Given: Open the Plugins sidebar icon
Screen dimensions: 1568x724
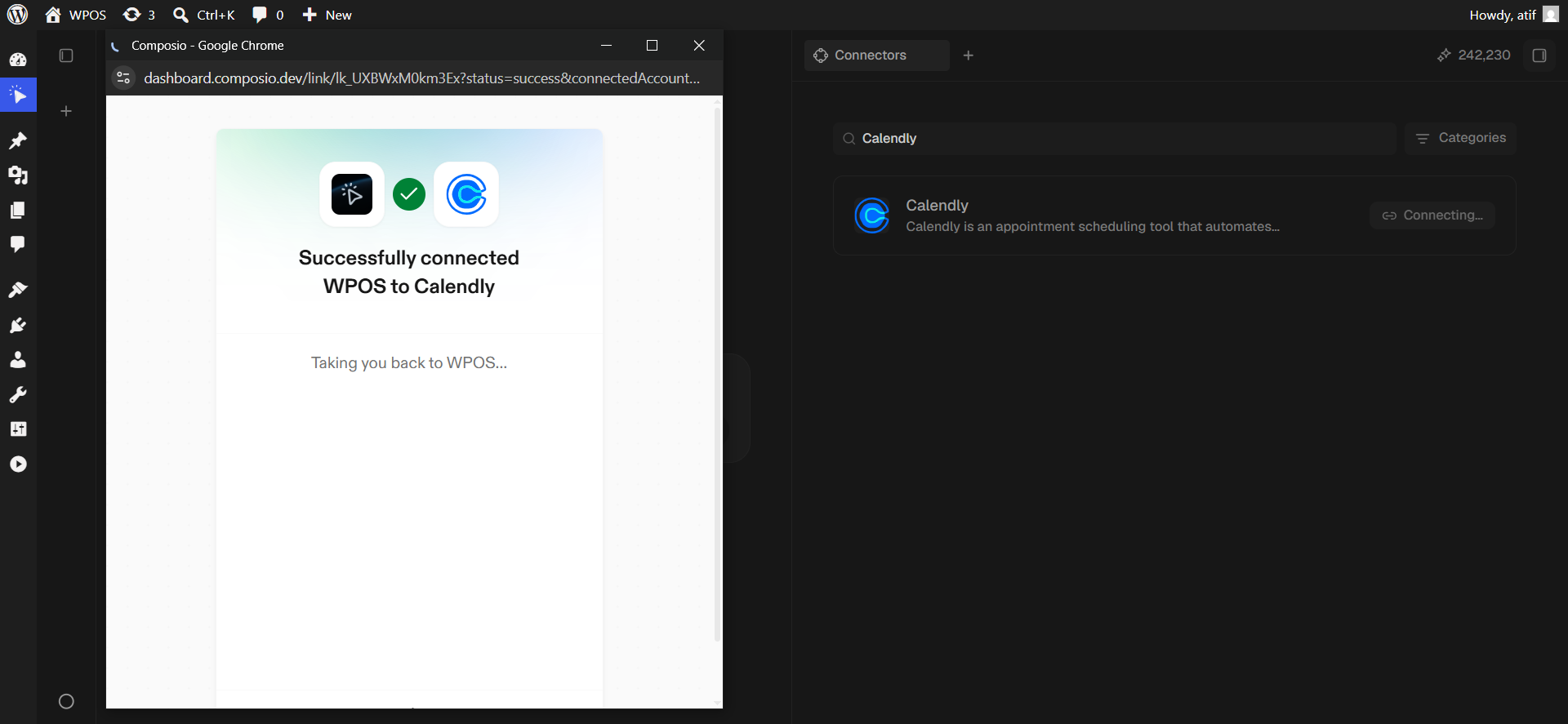Looking at the screenshot, I should 18,325.
